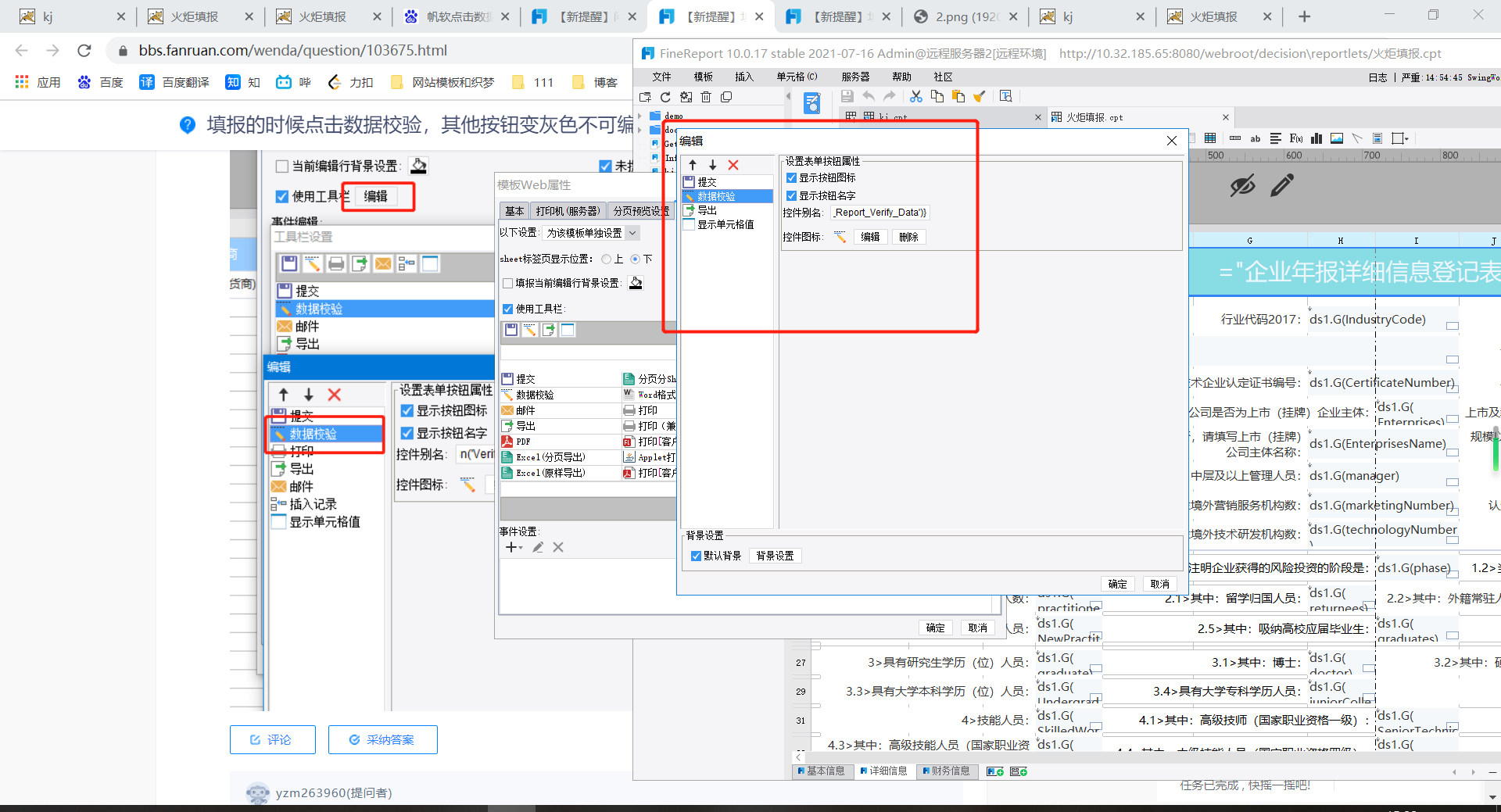Remove selected toolbar button with red X
This screenshot has height=812, width=1501.
pos(733,165)
